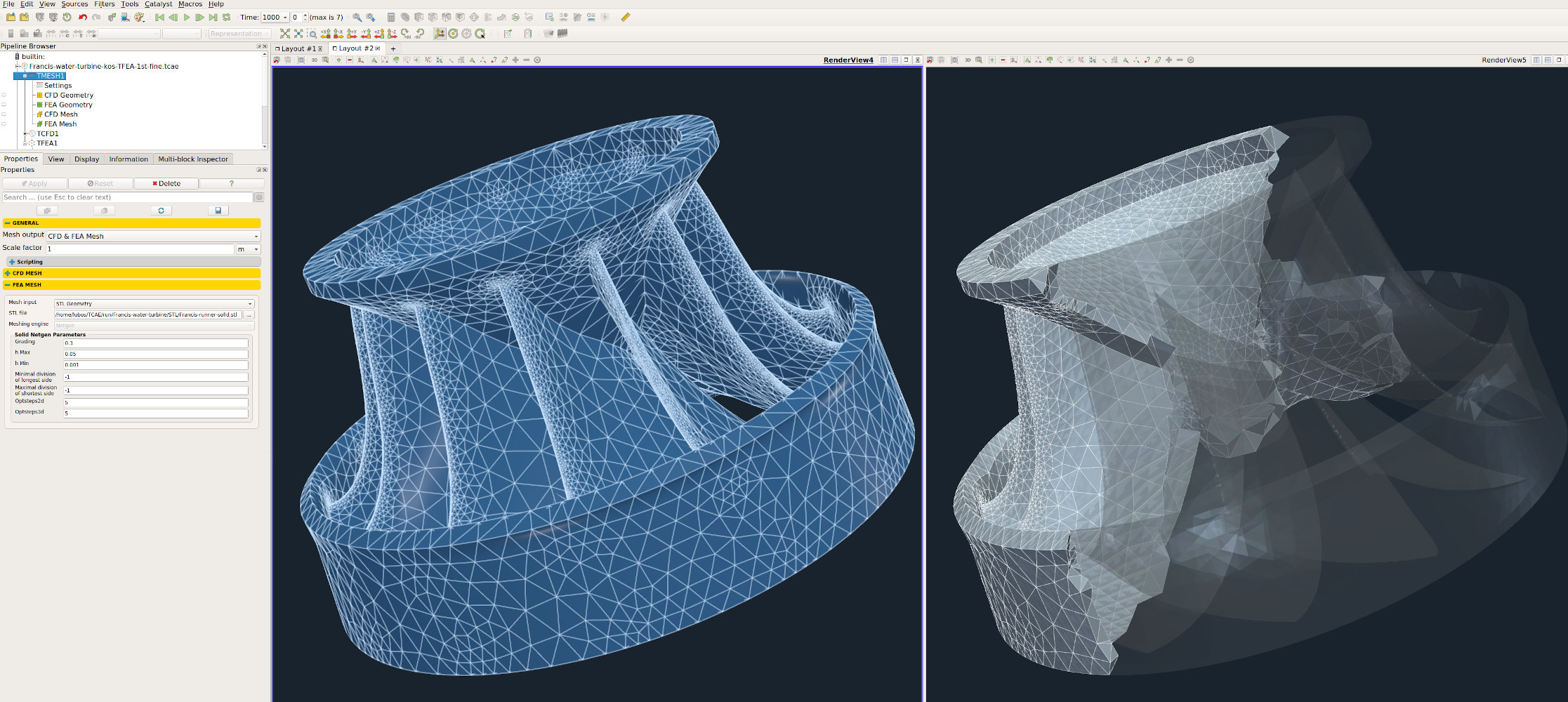
Task: Show or hide the CFD Mesh item
Action: (x=4, y=114)
